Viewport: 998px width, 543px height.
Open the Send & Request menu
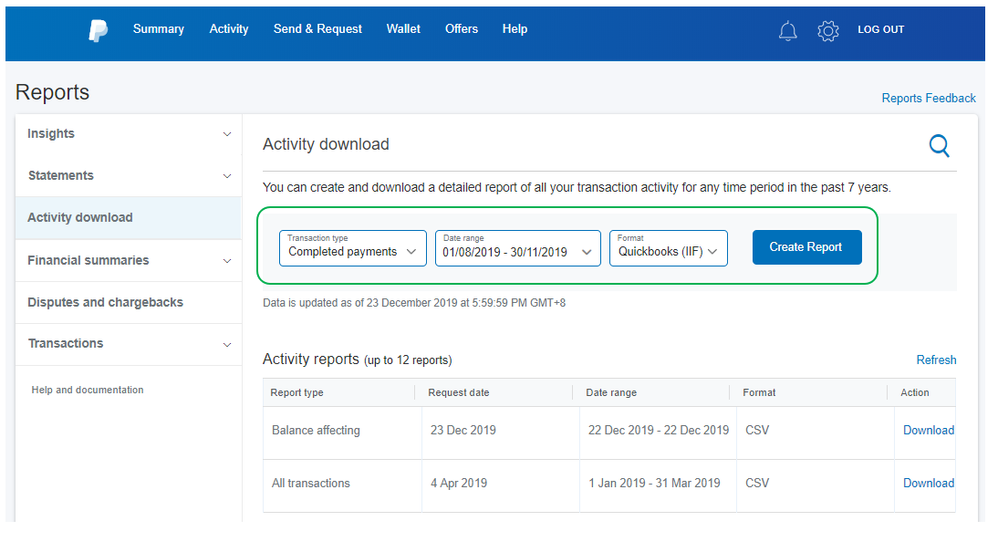[318, 29]
